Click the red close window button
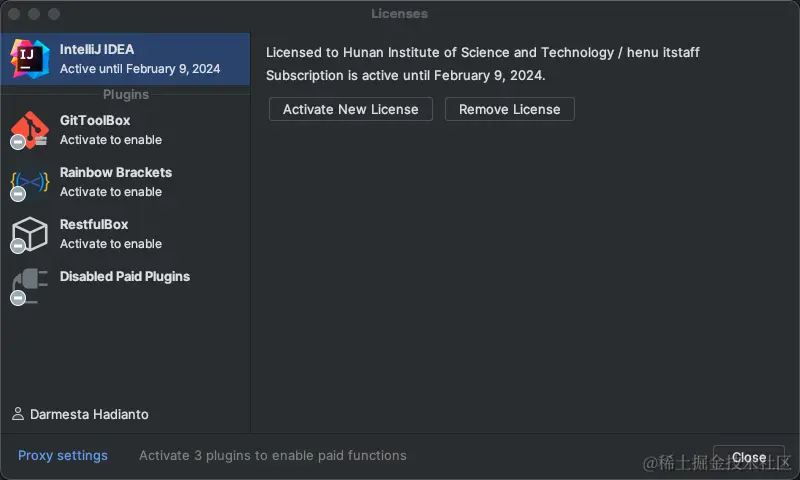 (x=14, y=14)
